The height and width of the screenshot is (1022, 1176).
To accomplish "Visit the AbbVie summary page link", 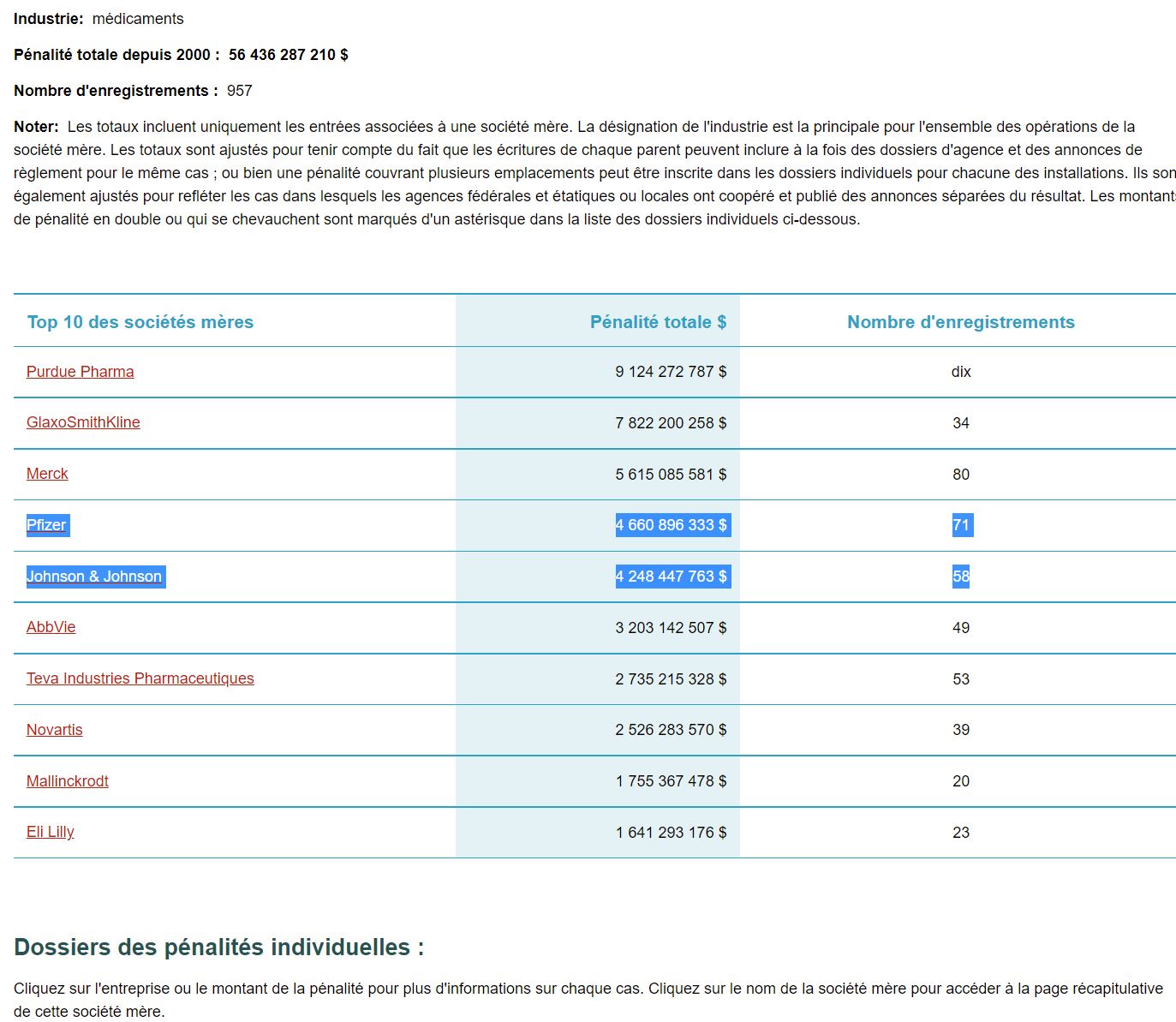I will [x=51, y=627].
